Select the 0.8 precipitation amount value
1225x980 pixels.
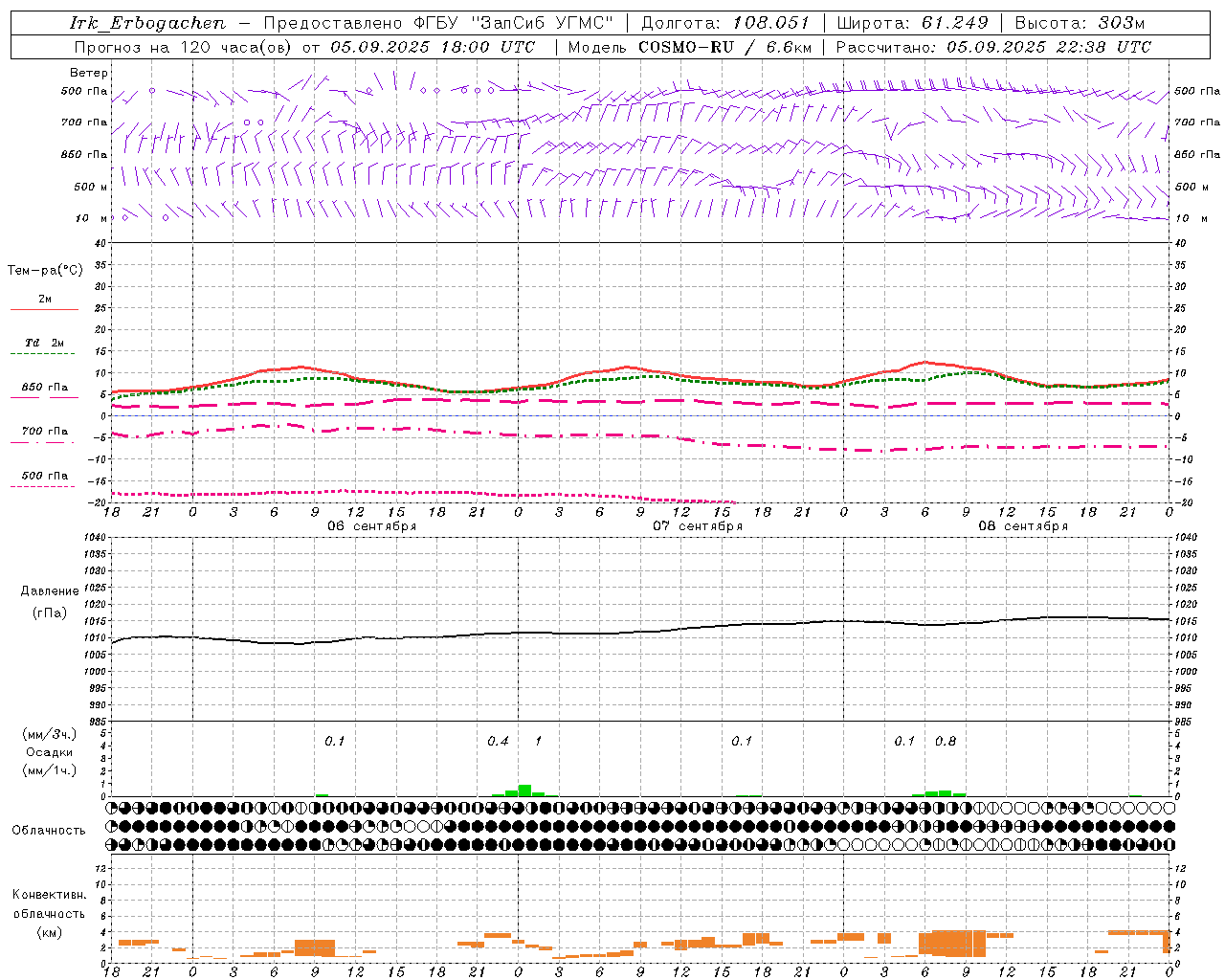(946, 742)
